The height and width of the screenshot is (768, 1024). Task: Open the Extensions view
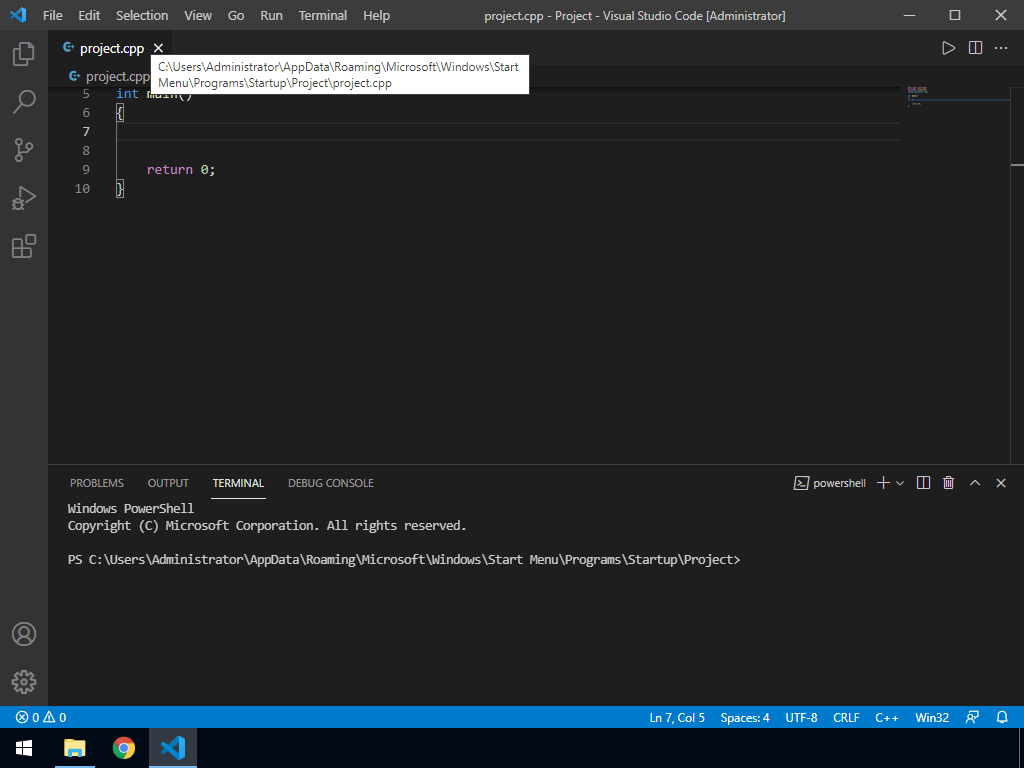[24, 246]
